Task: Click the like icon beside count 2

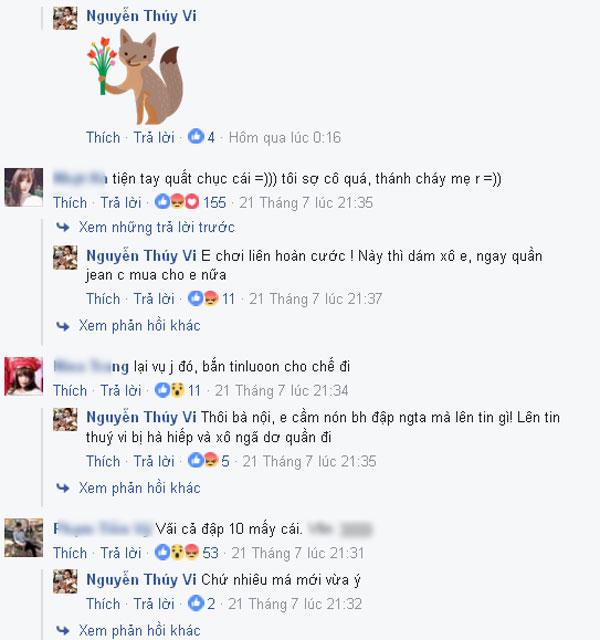Action: click(196, 603)
